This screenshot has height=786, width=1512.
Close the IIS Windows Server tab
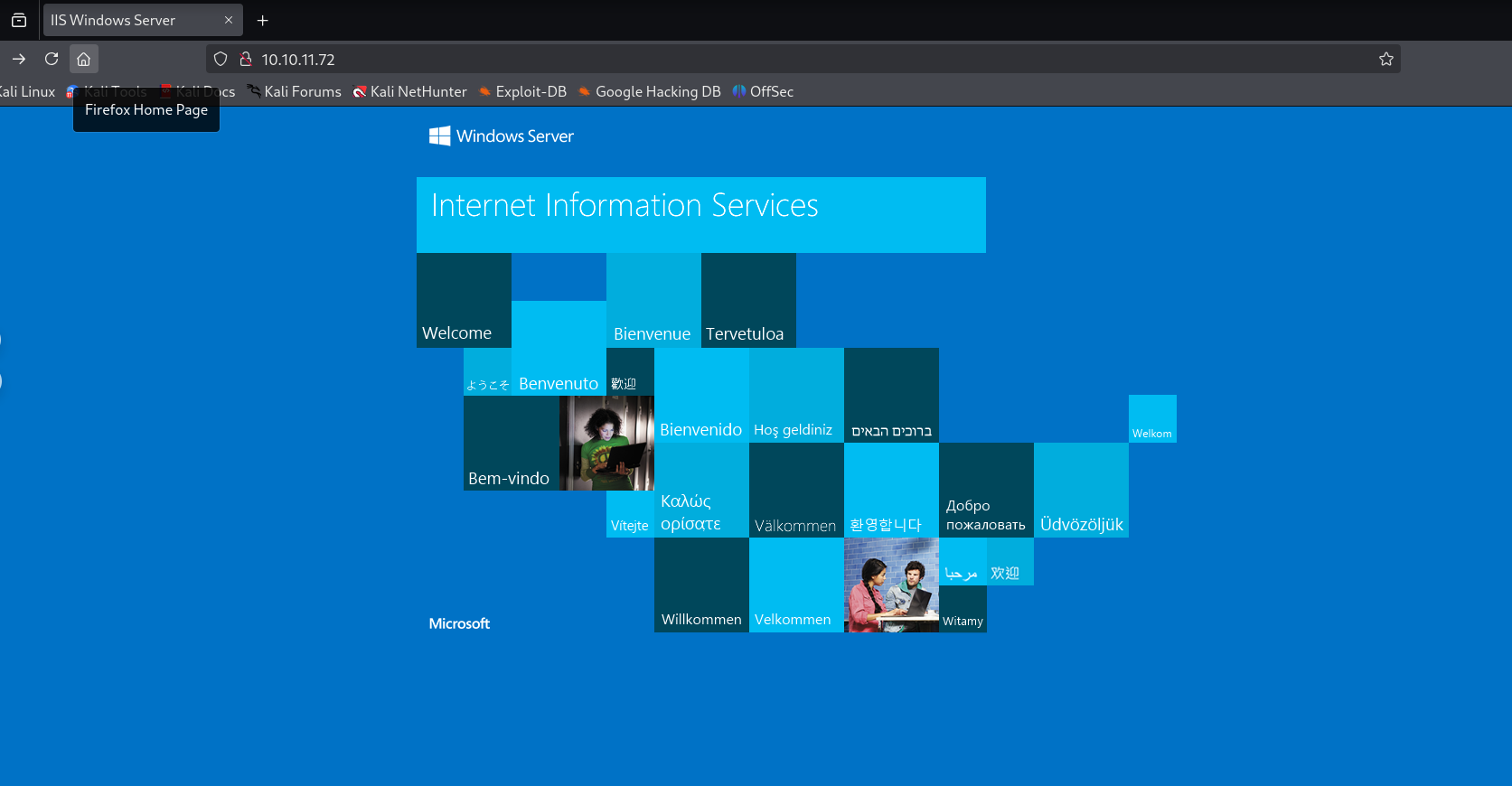tap(229, 21)
